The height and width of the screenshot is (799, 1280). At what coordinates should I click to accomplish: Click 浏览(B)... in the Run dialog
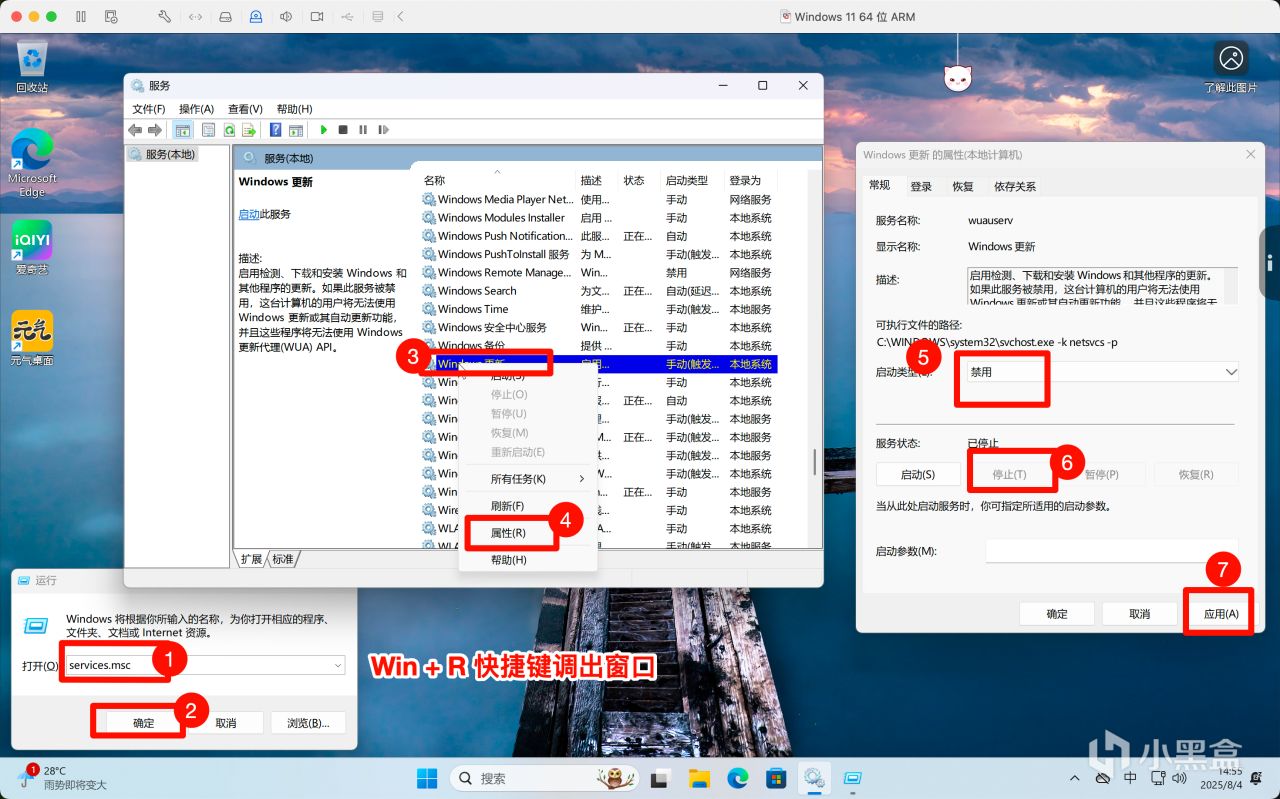(x=308, y=723)
